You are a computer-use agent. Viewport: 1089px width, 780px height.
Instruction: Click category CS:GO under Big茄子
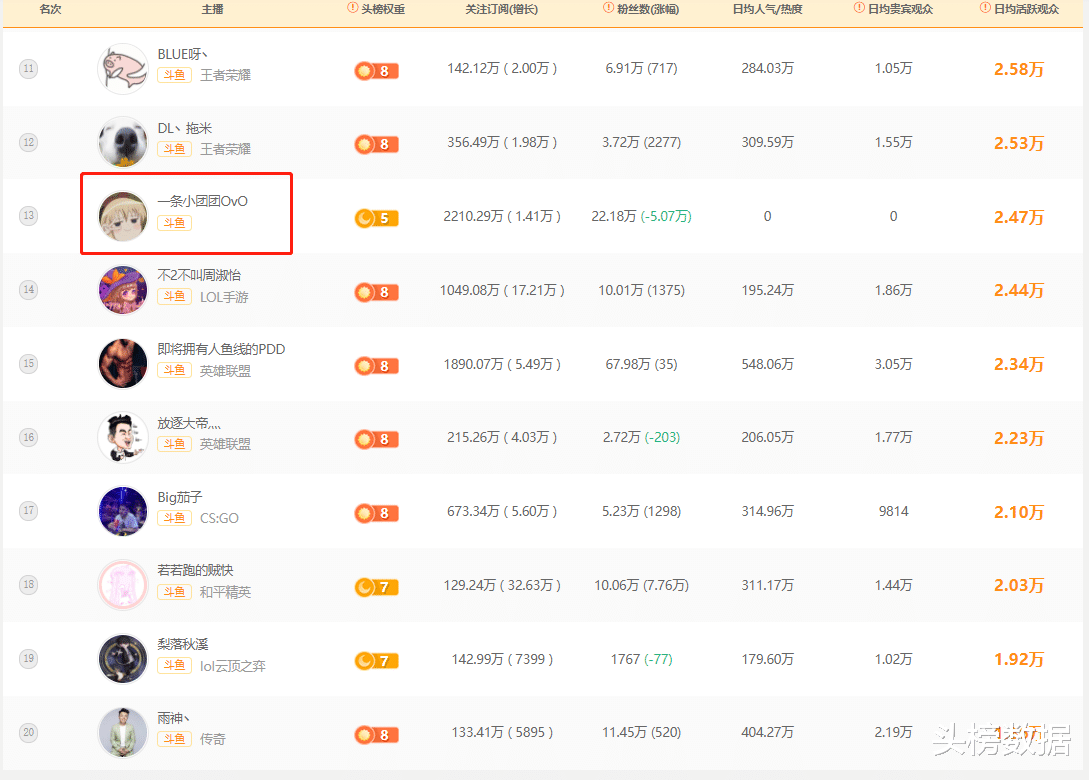(x=219, y=518)
